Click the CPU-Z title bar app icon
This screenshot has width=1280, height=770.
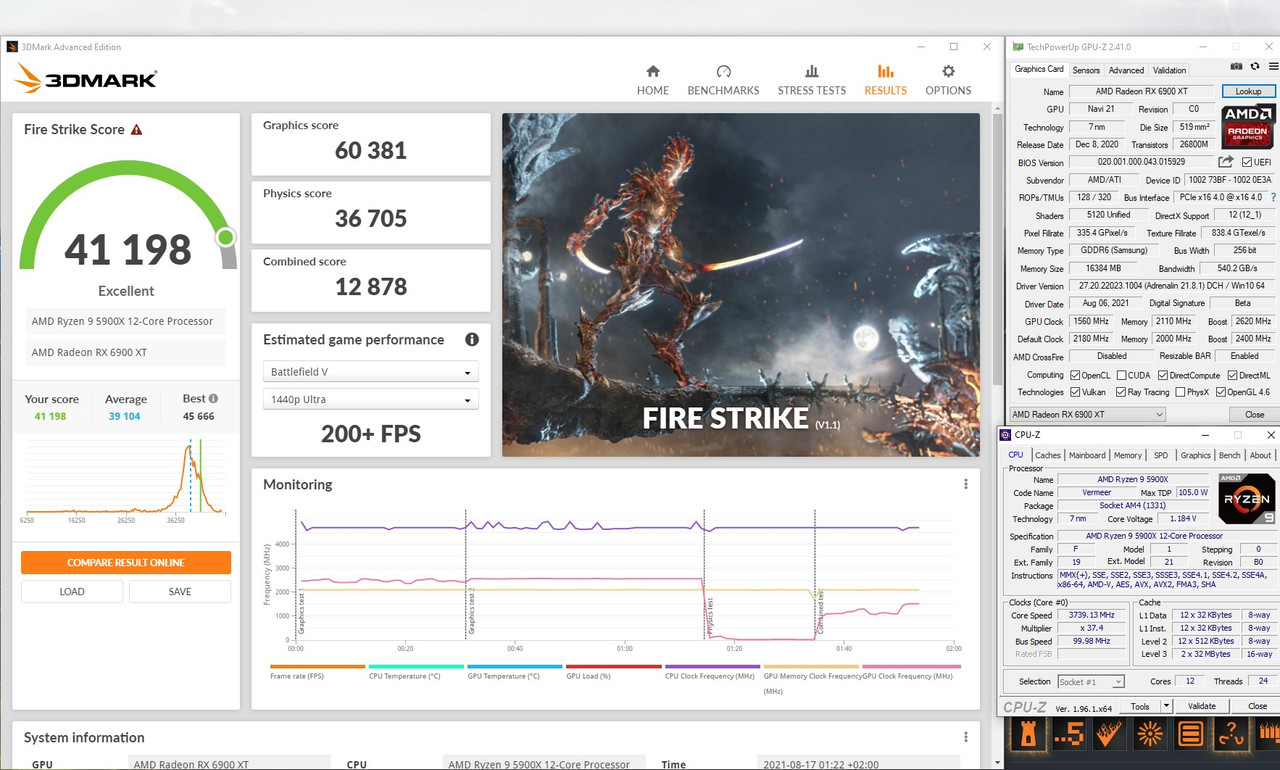point(1006,435)
